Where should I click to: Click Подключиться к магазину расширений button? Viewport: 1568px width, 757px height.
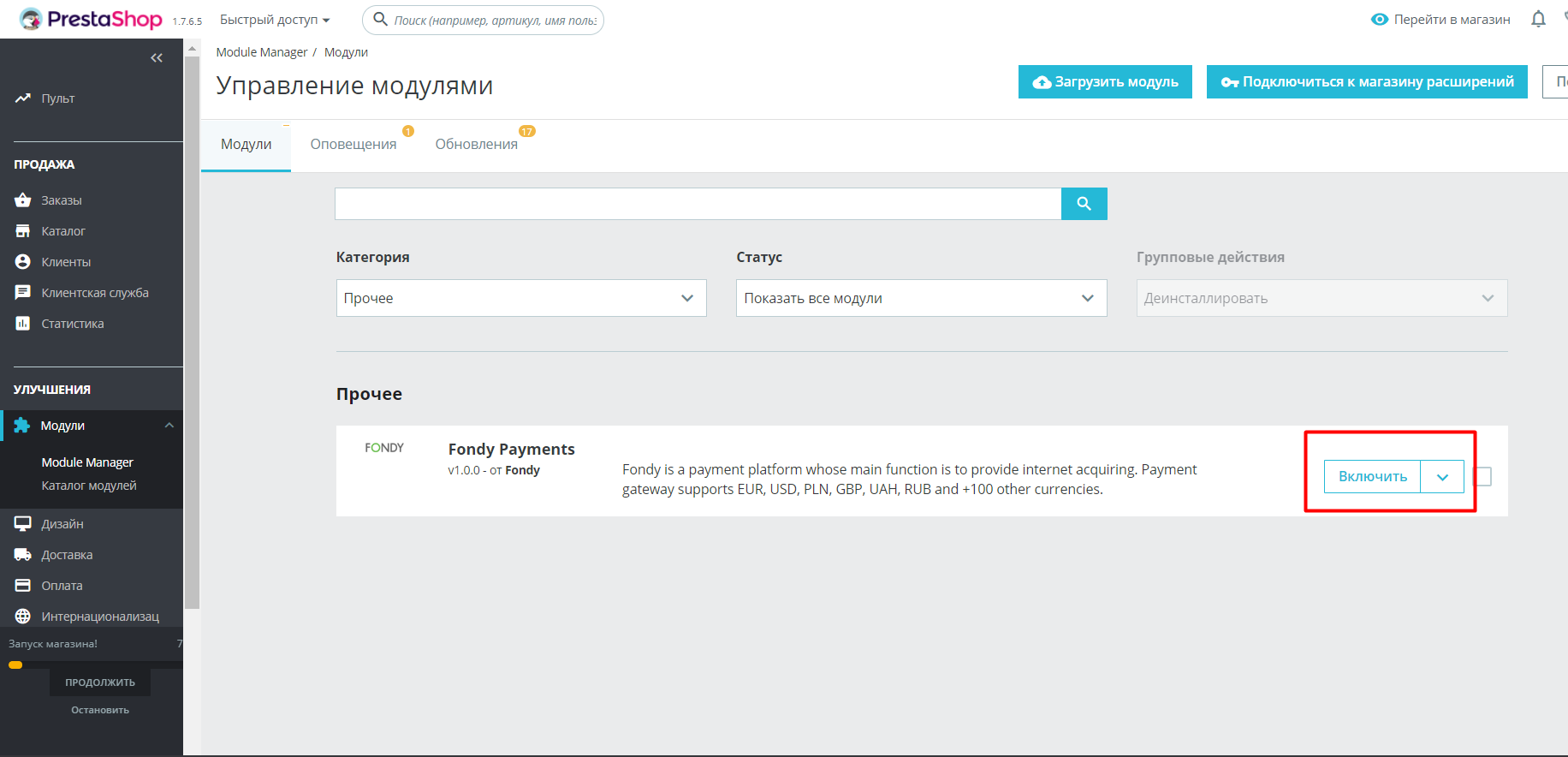(x=1367, y=82)
